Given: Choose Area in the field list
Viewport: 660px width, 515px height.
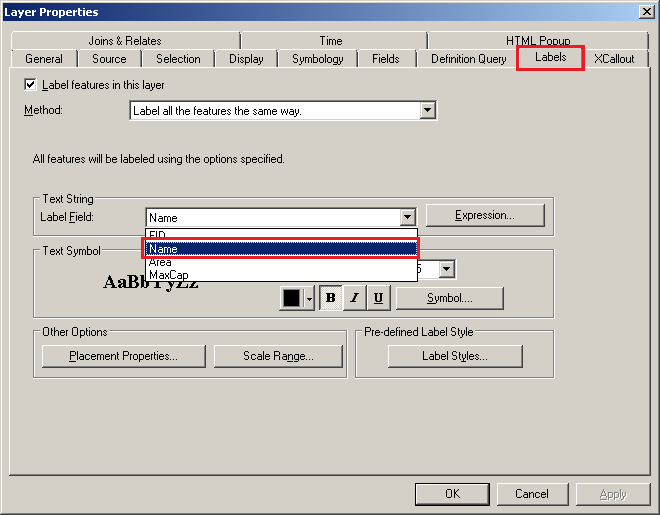Looking at the screenshot, I should tap(160, 262).
